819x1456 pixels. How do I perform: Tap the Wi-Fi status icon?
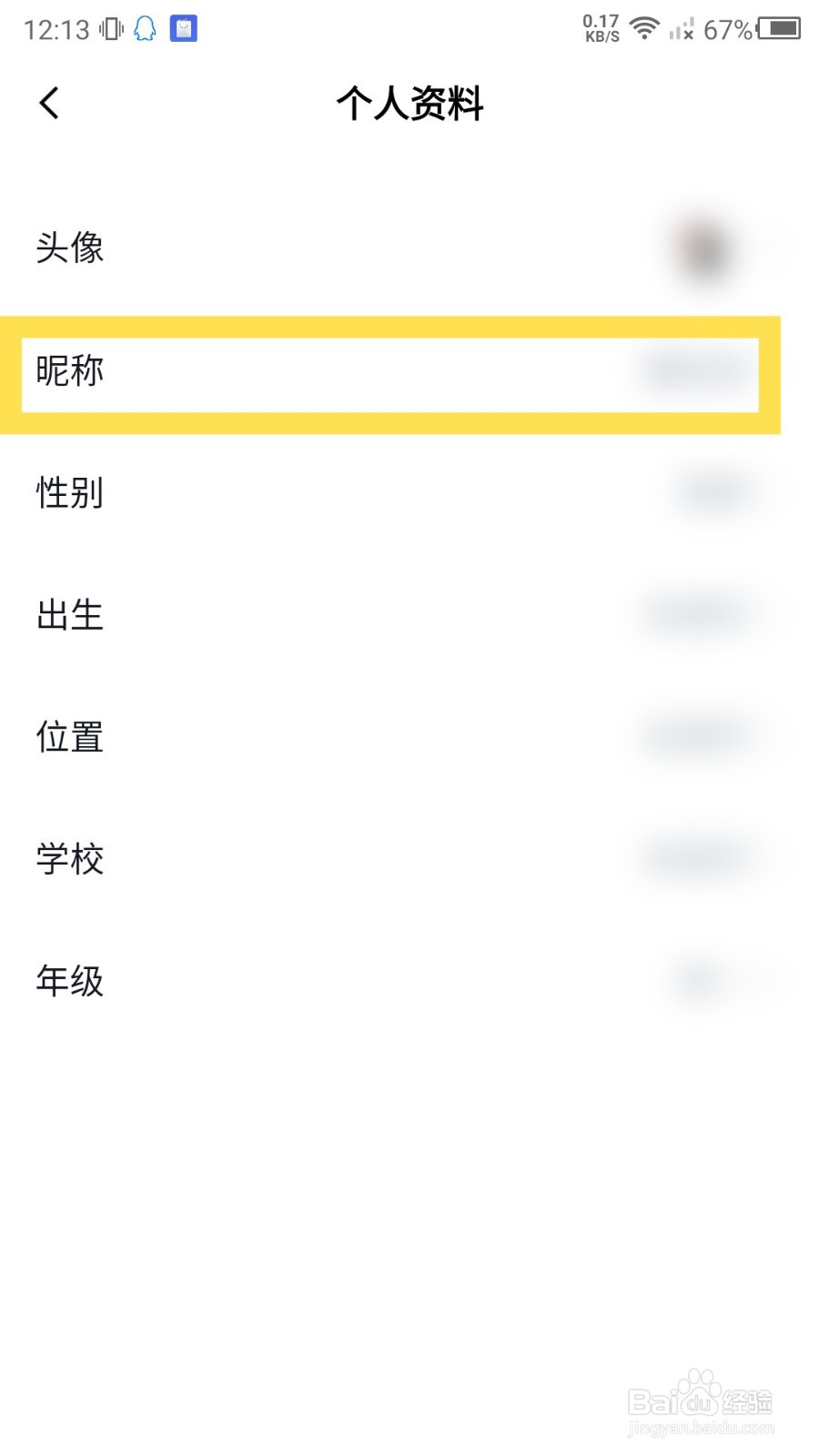(644, 28)
